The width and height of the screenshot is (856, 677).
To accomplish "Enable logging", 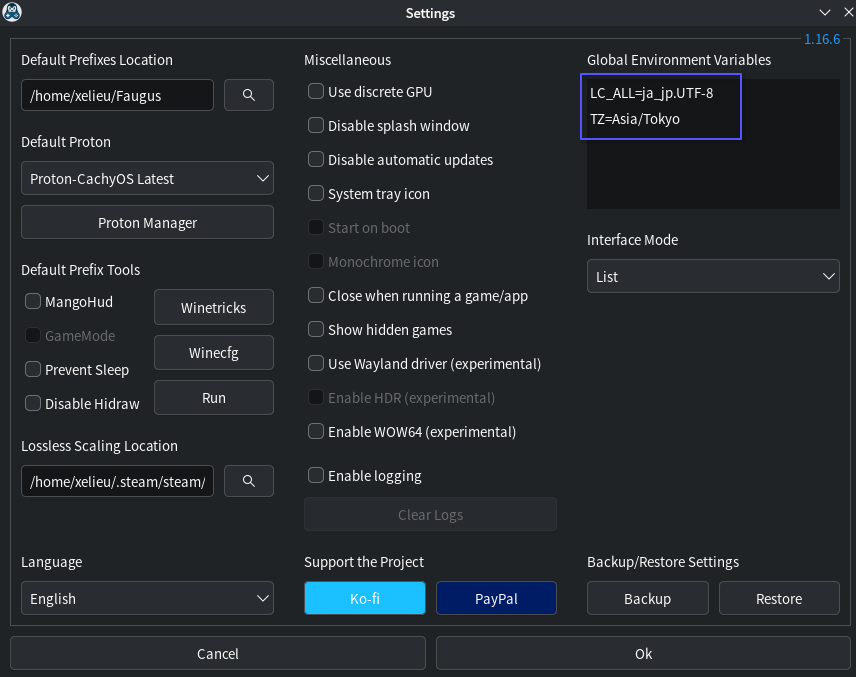I will 315,475.
